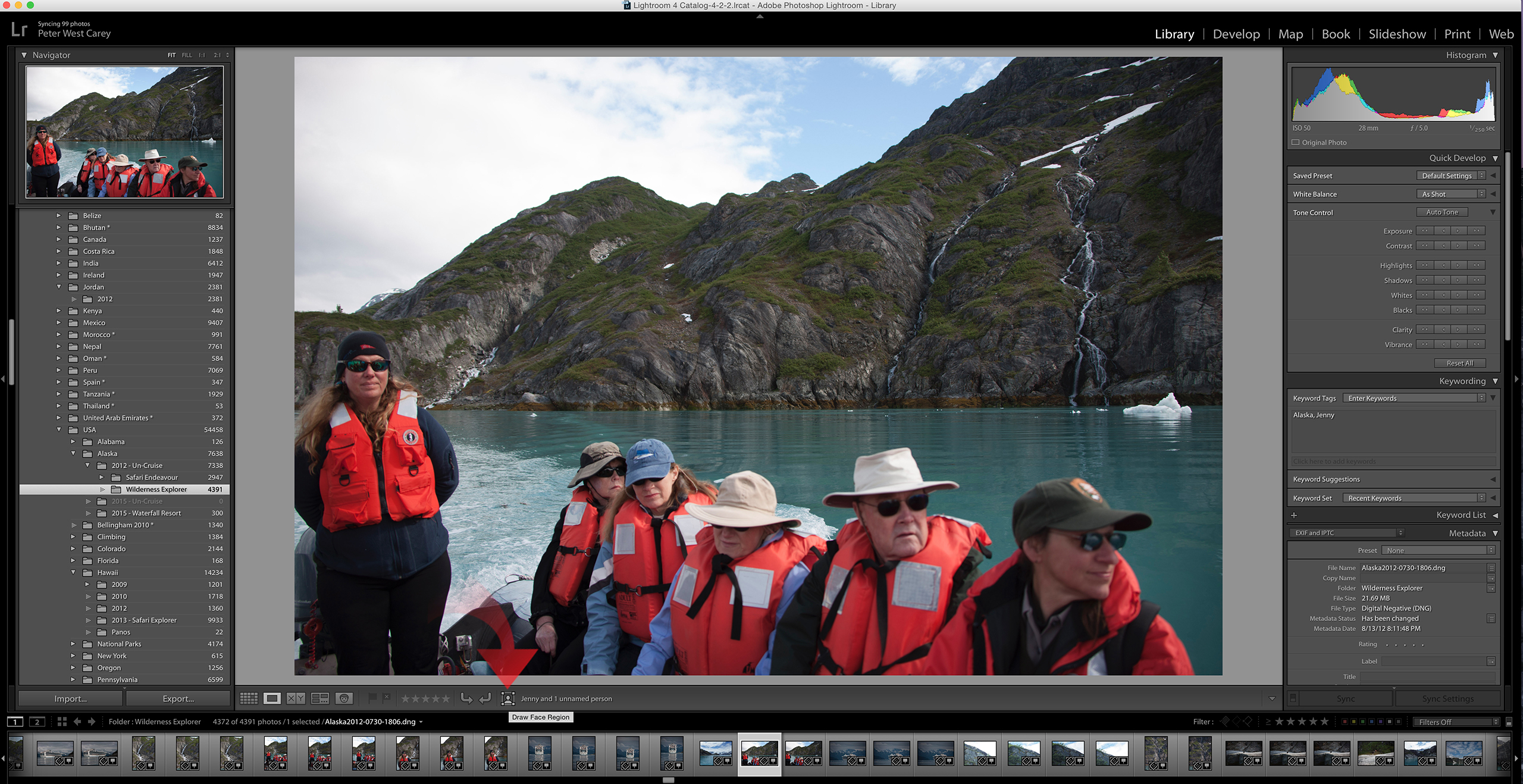Click the Title metadata input field
The image size is (1523, 784).
coord(1427,677)
